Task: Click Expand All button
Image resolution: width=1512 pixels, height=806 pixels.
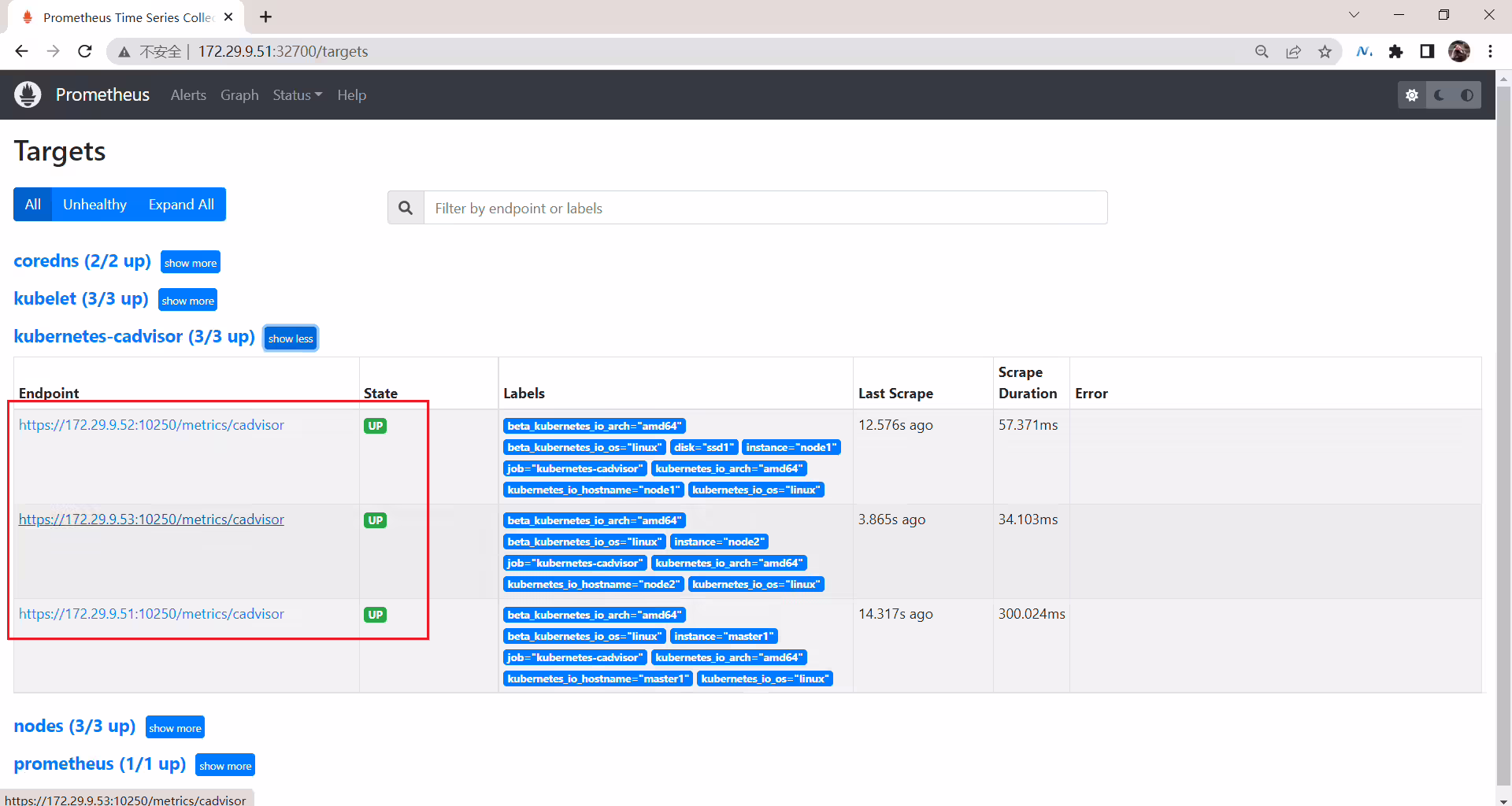Action: 181,205
